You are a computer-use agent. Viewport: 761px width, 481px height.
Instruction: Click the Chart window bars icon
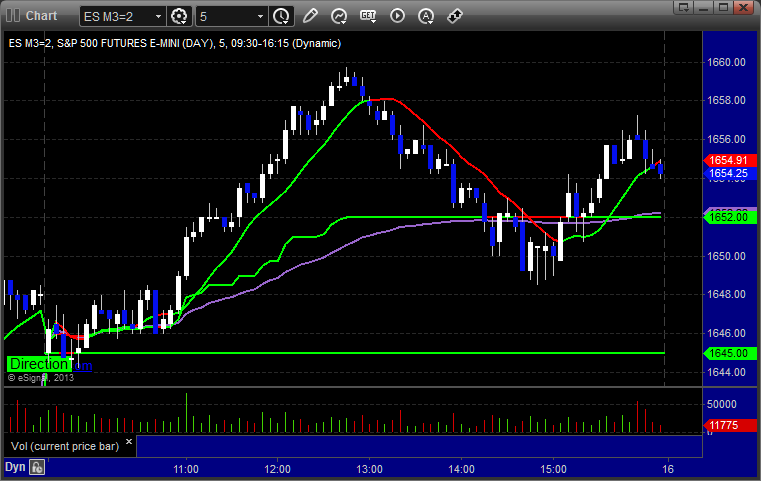coord(13,16)
